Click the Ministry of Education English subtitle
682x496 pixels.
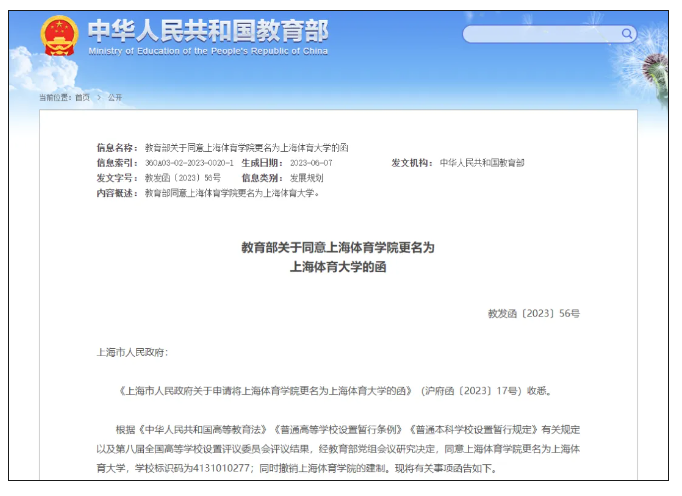tap(208, 51)
